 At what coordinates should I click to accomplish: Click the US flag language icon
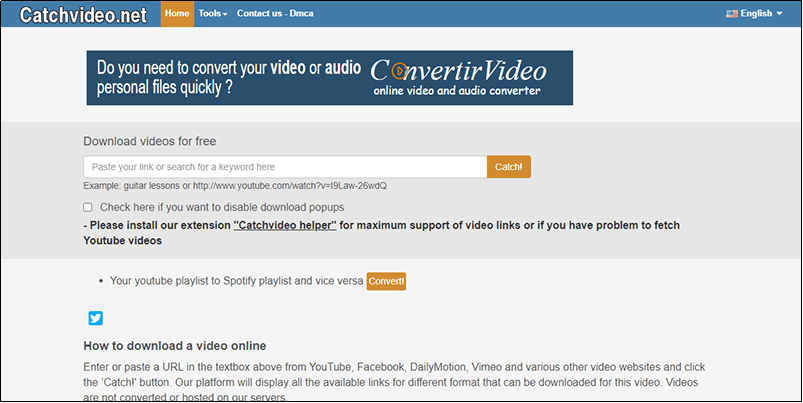731,14
